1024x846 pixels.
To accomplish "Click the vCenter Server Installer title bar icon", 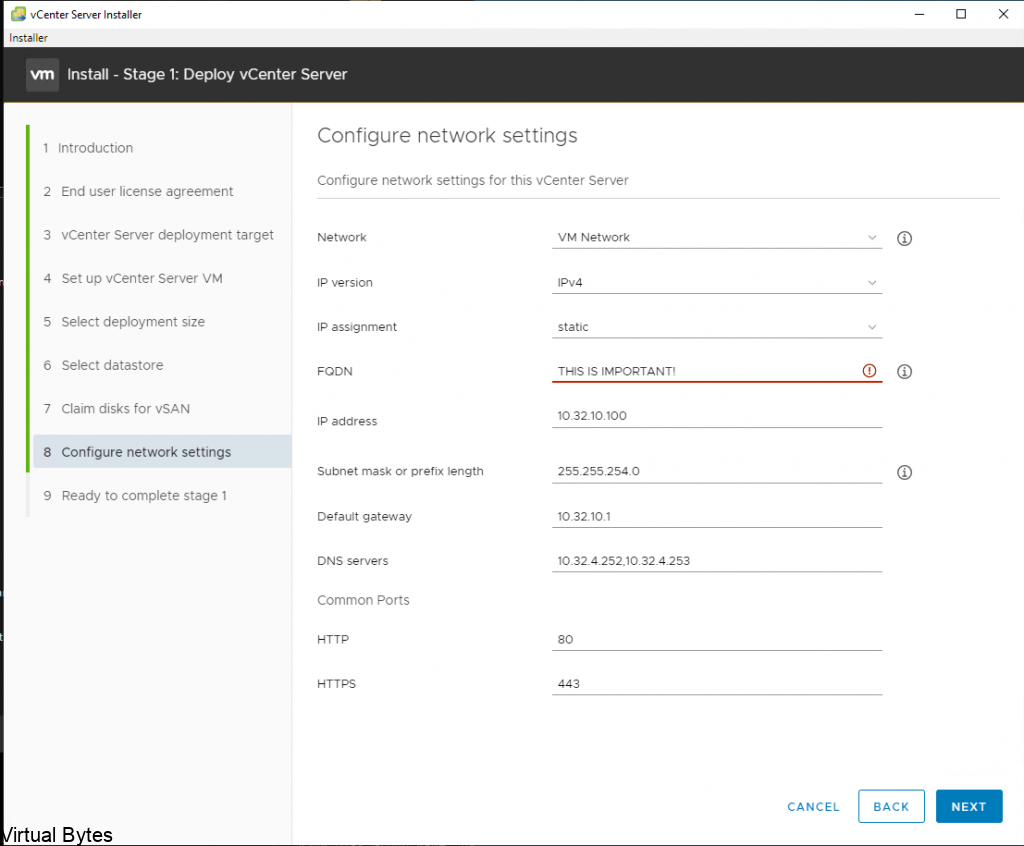I will point(18,14).
